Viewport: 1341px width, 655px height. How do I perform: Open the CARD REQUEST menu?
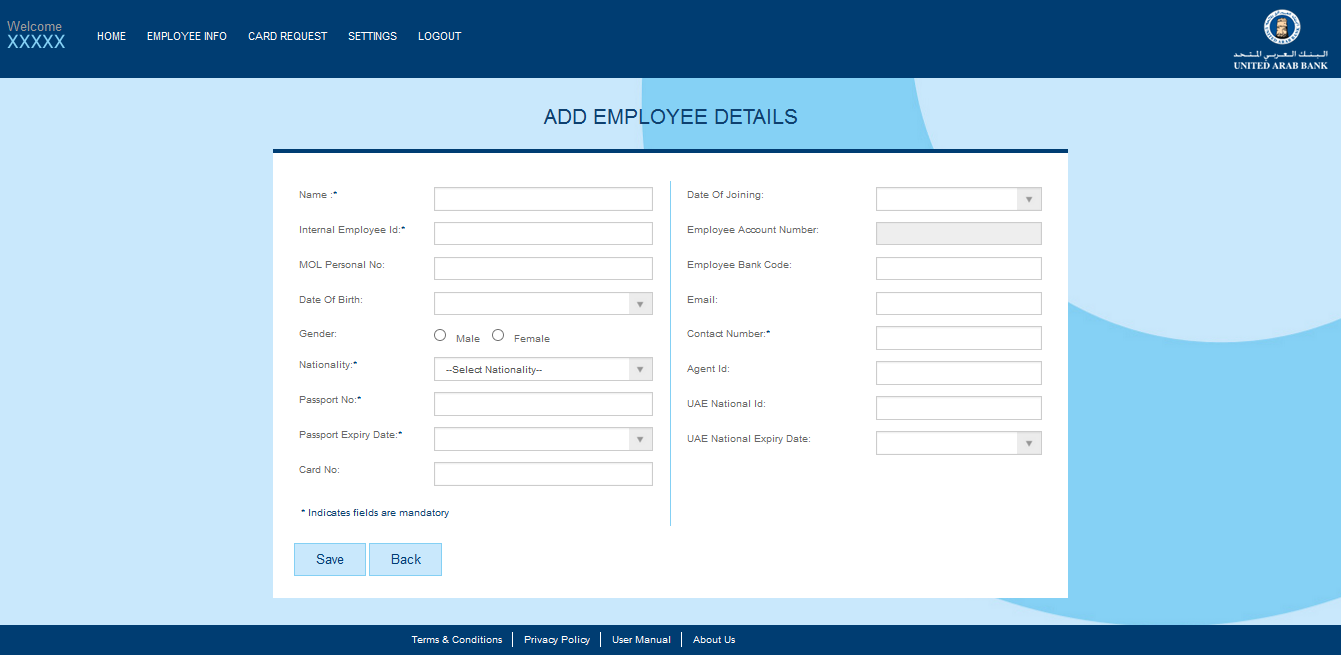pos(287,36)
